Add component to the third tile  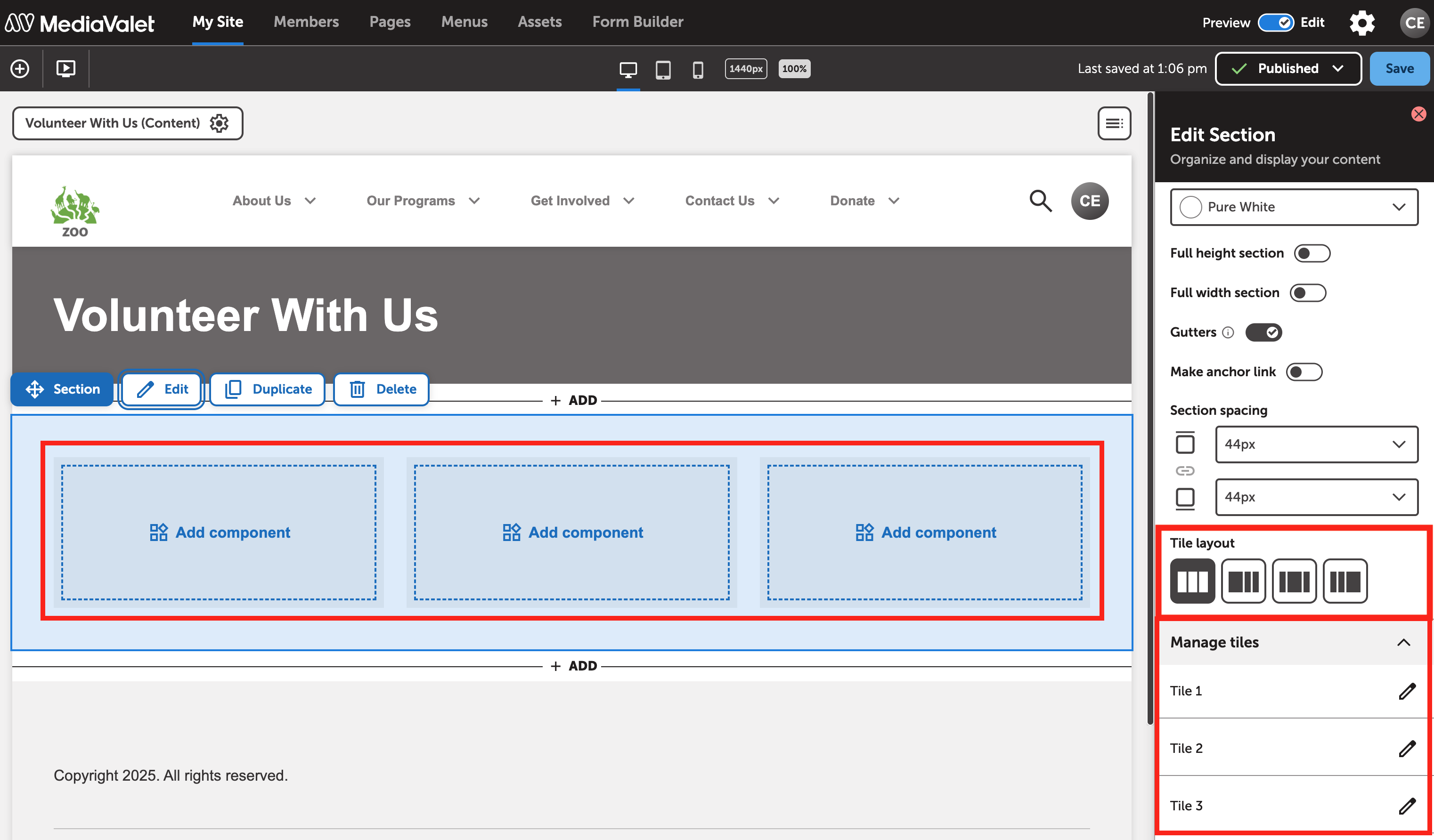coord(925,533)
